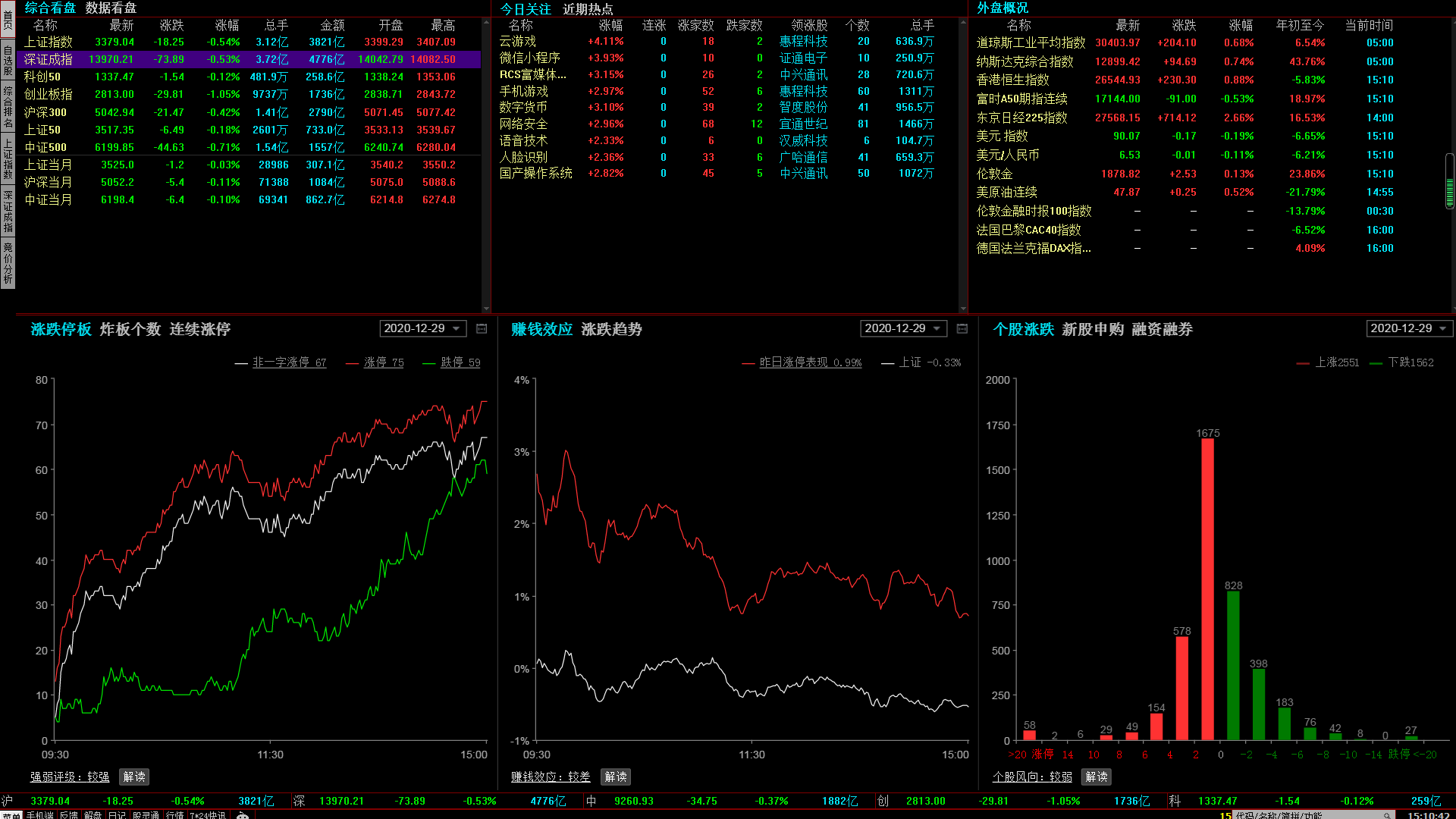Open the 综合排名 side tab

coord(8,106)
